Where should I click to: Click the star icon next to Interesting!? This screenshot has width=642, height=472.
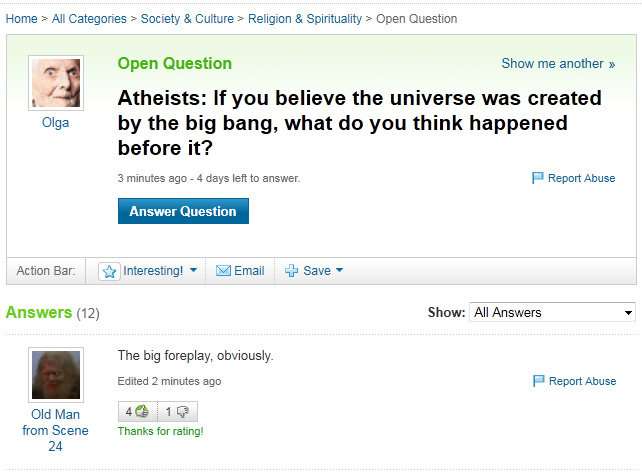click(x=111, y=271)
